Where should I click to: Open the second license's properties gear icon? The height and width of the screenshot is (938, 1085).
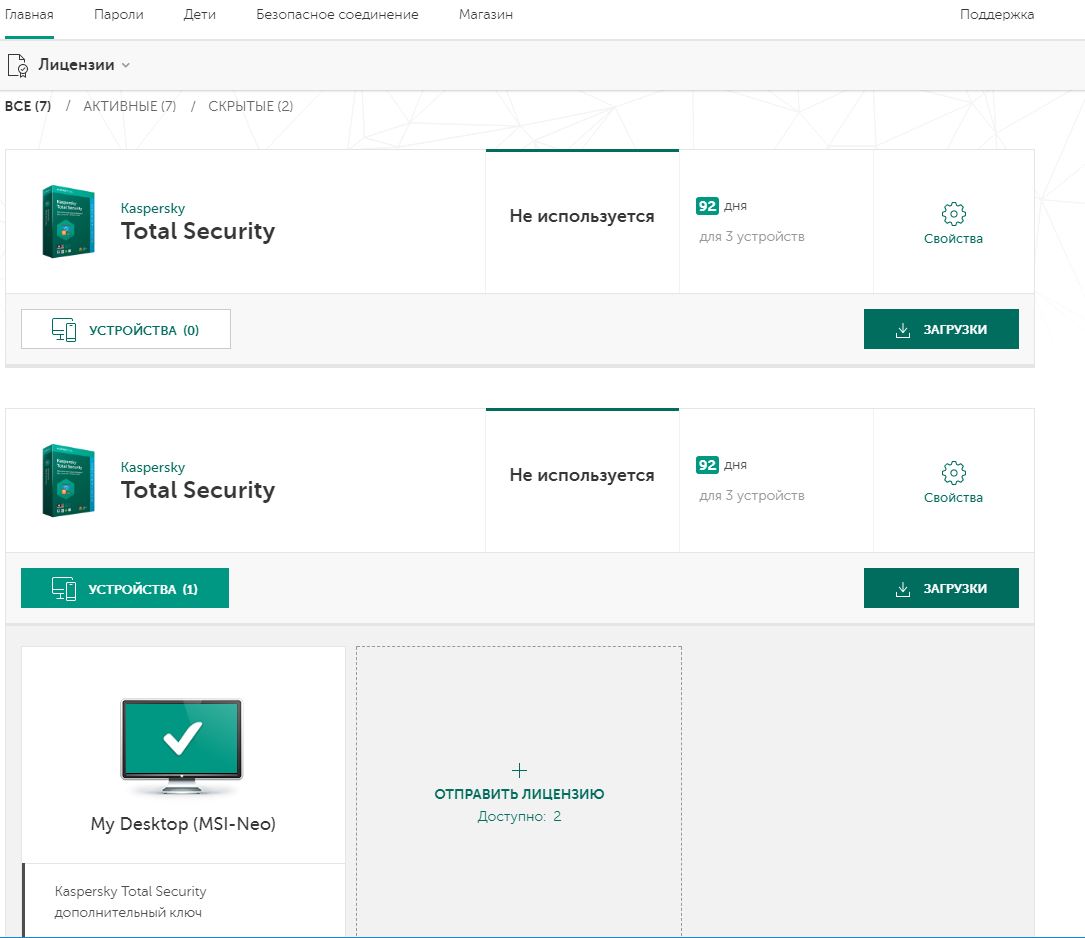pos(953,472)
